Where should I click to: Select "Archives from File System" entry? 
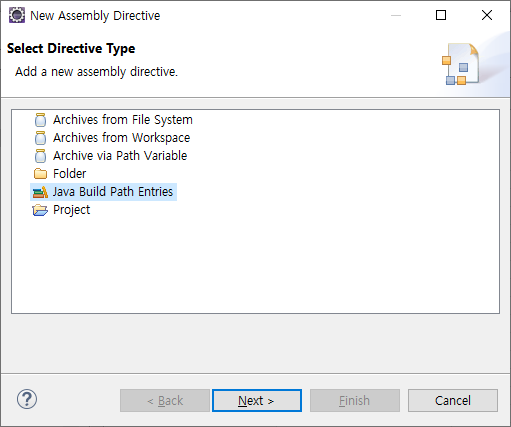(123, 120)
